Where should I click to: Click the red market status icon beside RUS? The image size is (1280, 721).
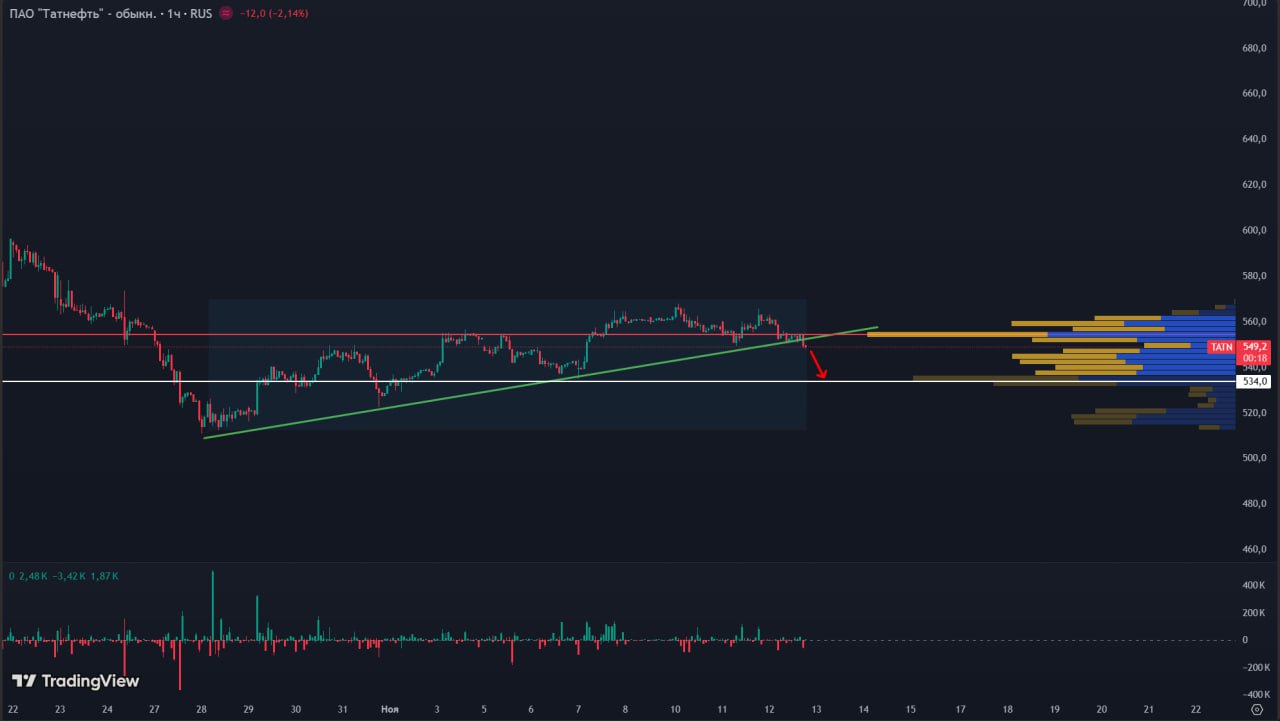[x=226, y=14]
